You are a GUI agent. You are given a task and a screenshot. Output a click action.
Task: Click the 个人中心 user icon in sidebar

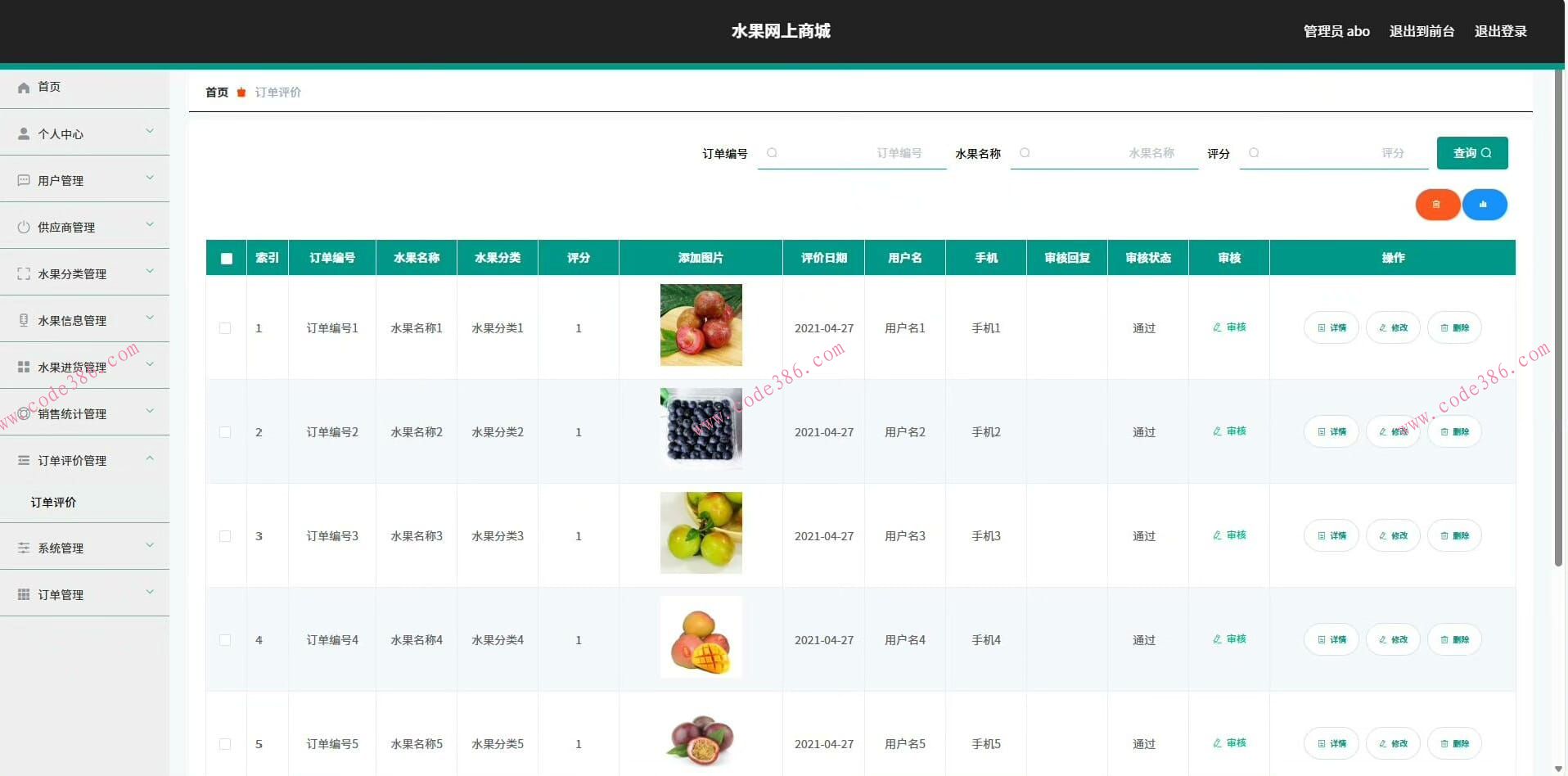point(23,133)
